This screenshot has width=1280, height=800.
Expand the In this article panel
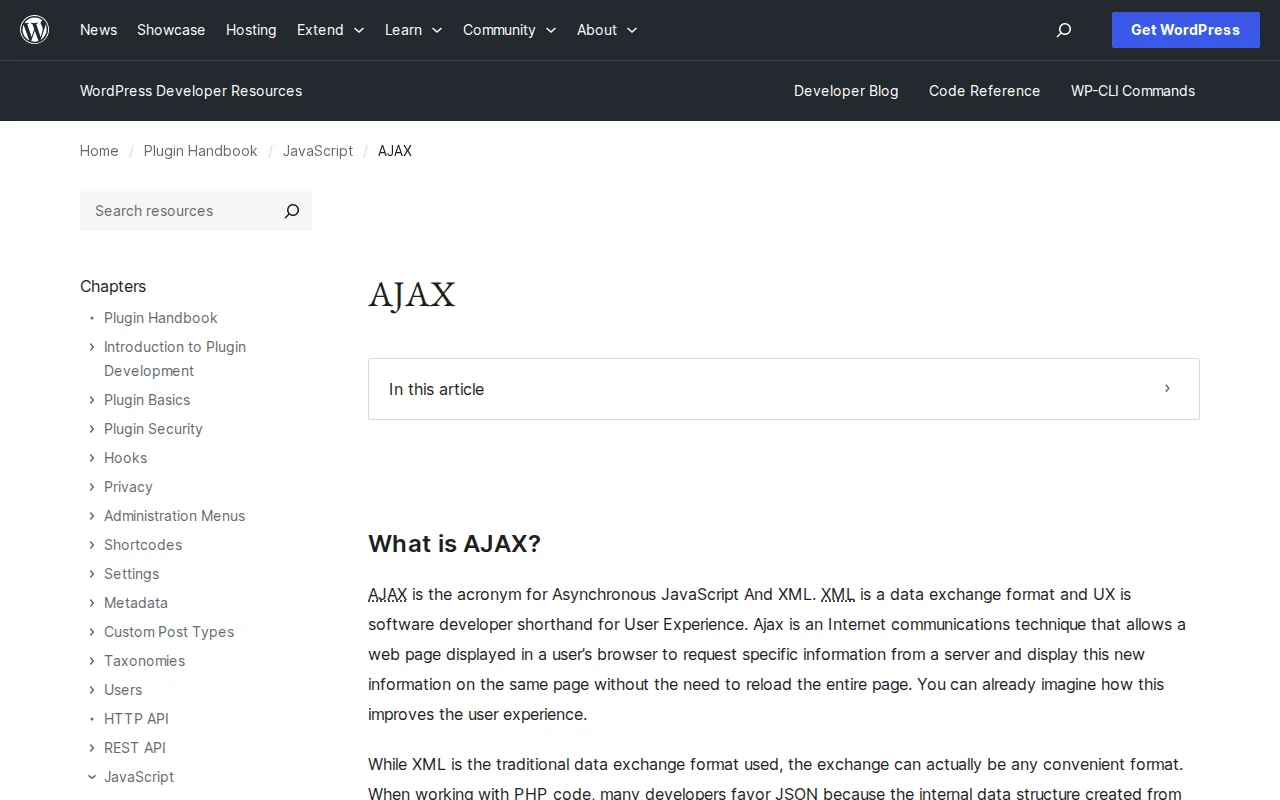pos(1166,389)
